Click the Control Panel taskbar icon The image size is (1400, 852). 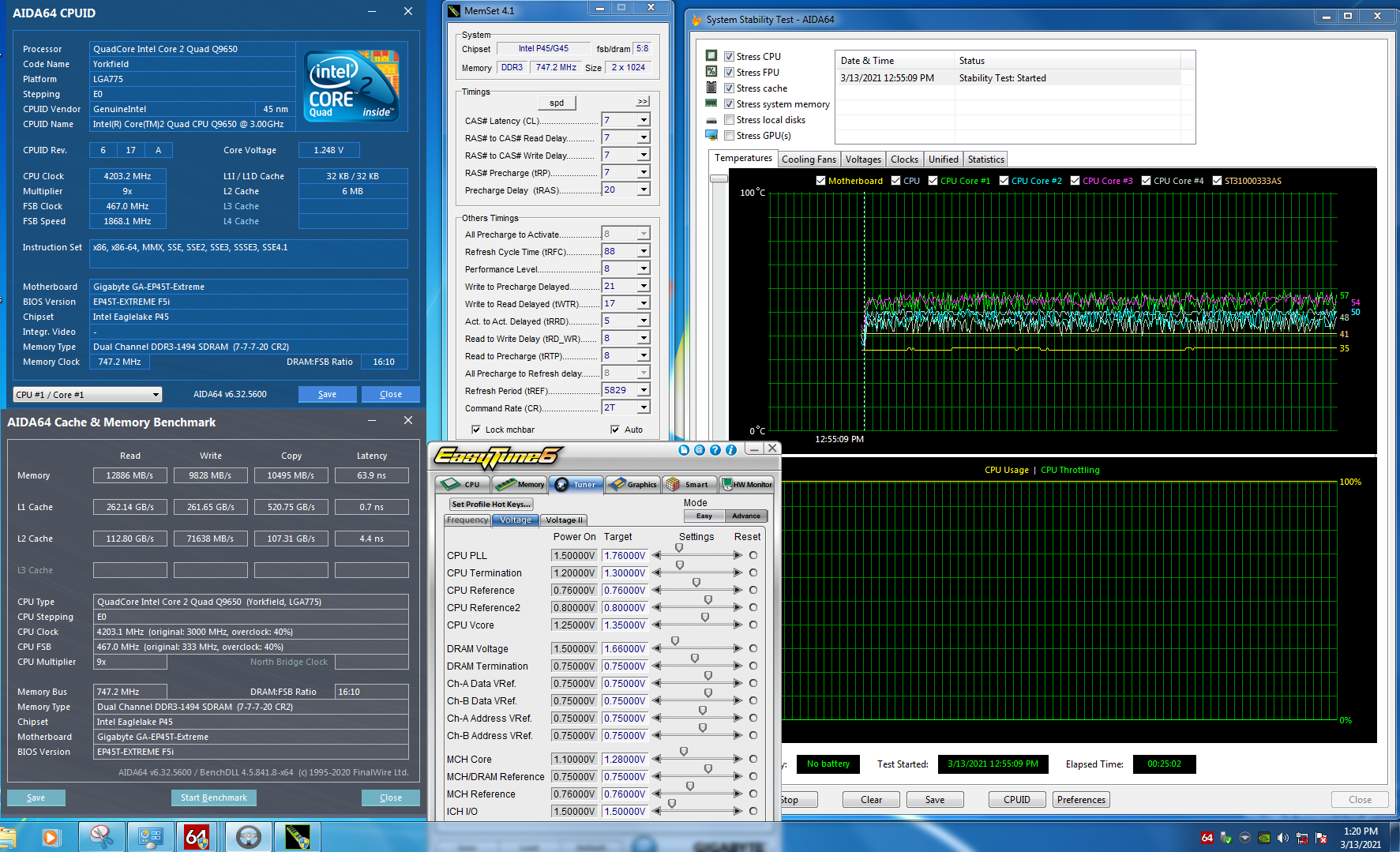coord(150,837)
